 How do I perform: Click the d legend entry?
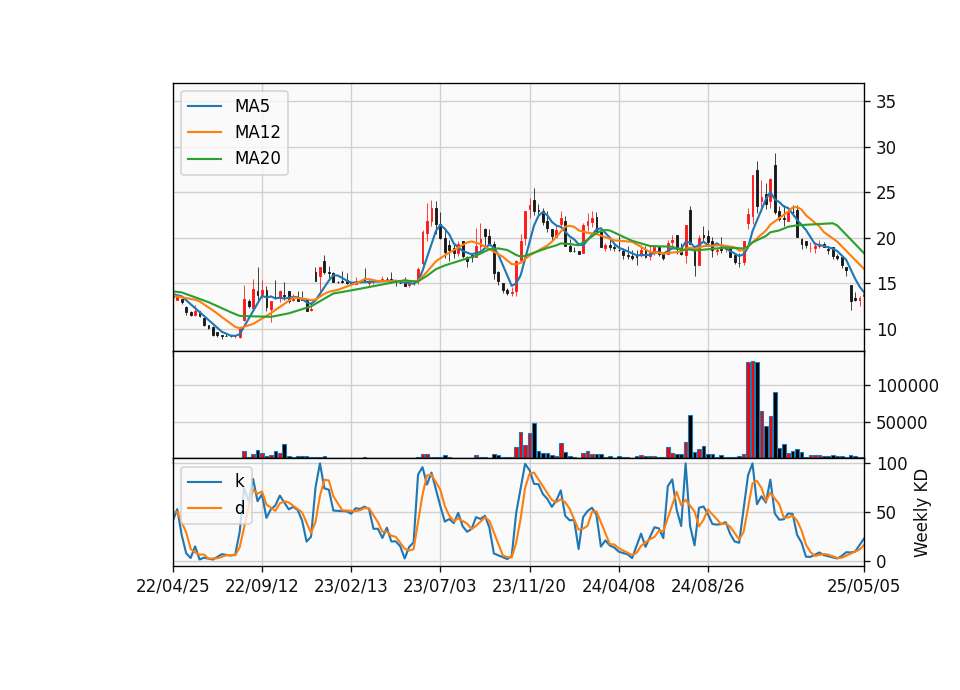click(239, 508)
